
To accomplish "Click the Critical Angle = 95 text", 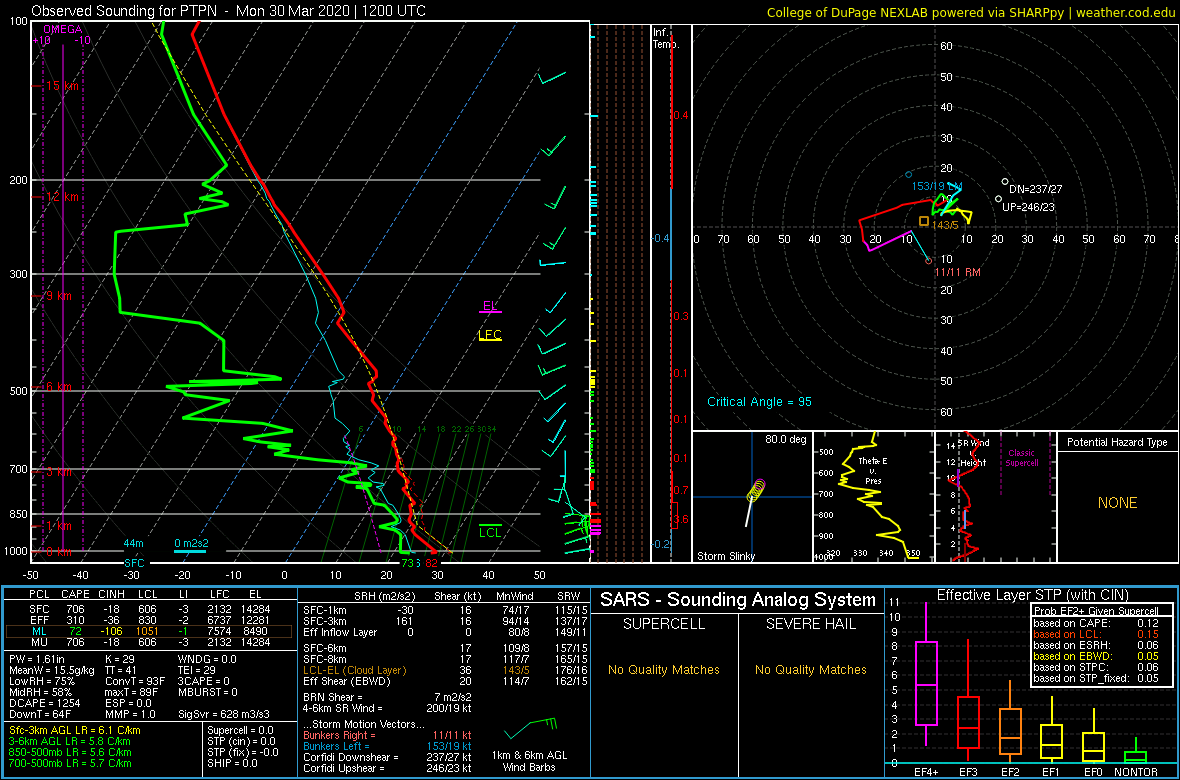I will coord(759,401).
